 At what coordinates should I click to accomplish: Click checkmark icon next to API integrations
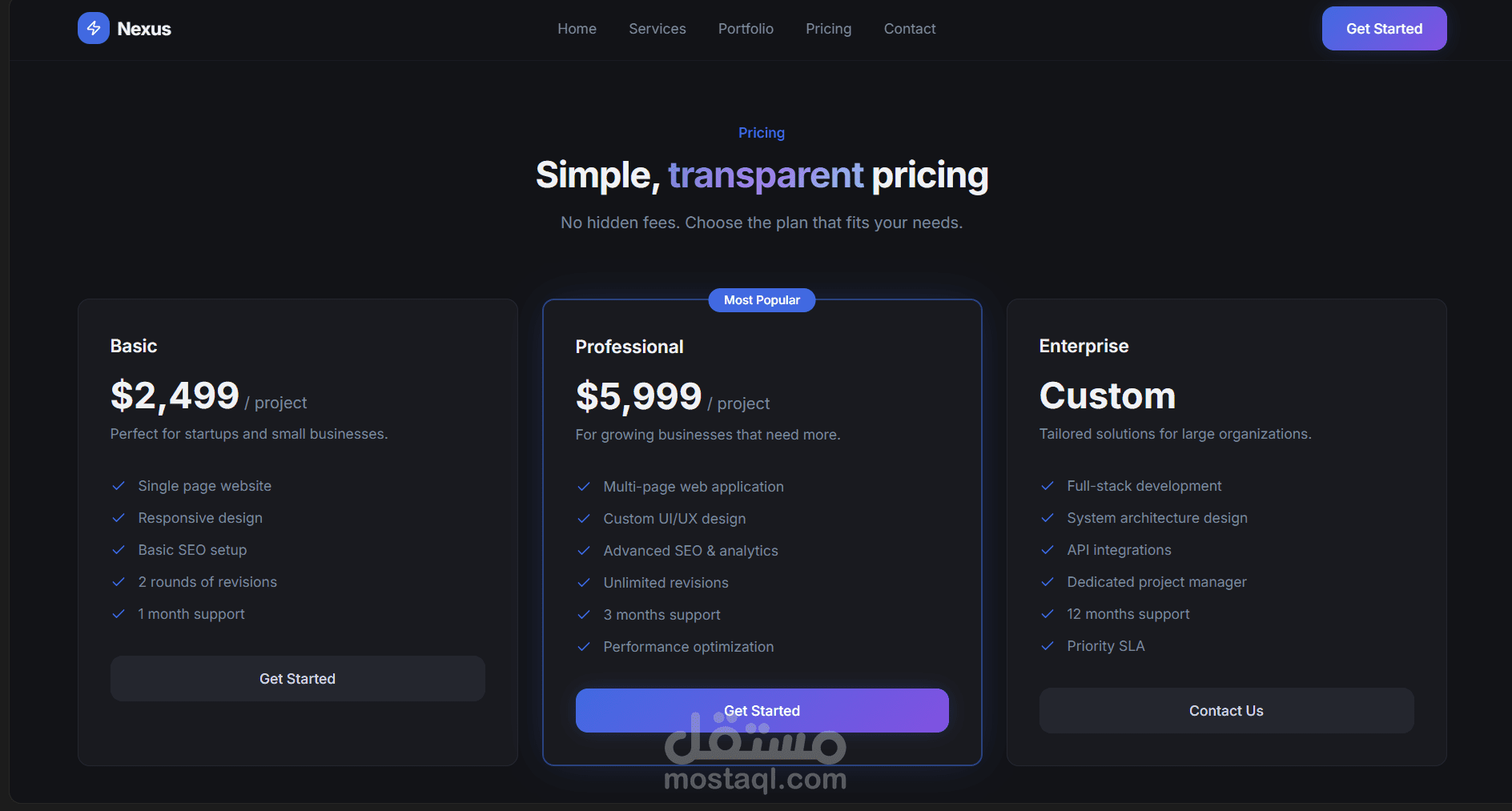coord(1048,550)
